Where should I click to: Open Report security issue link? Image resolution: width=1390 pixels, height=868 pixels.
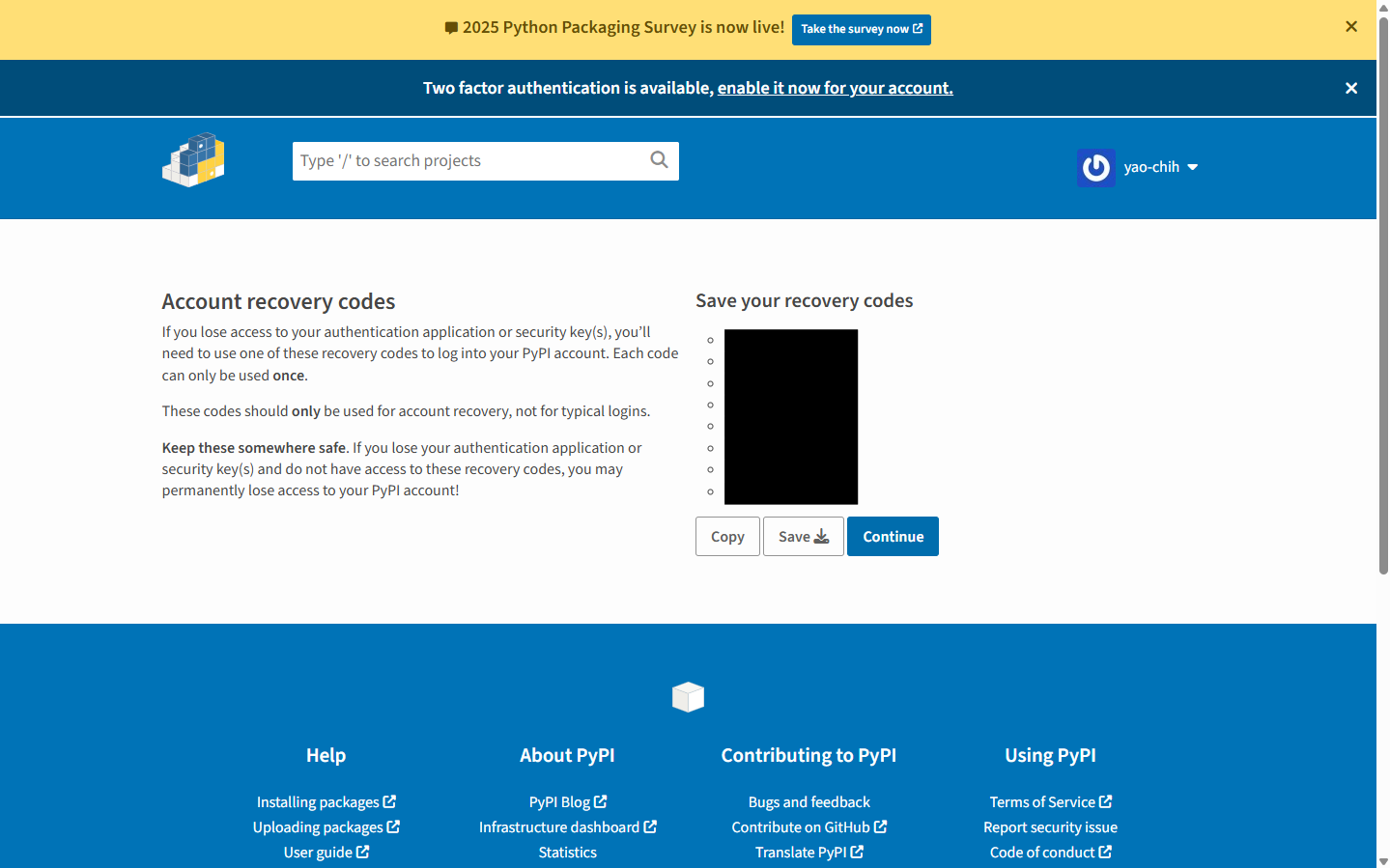coord(1051,827)
